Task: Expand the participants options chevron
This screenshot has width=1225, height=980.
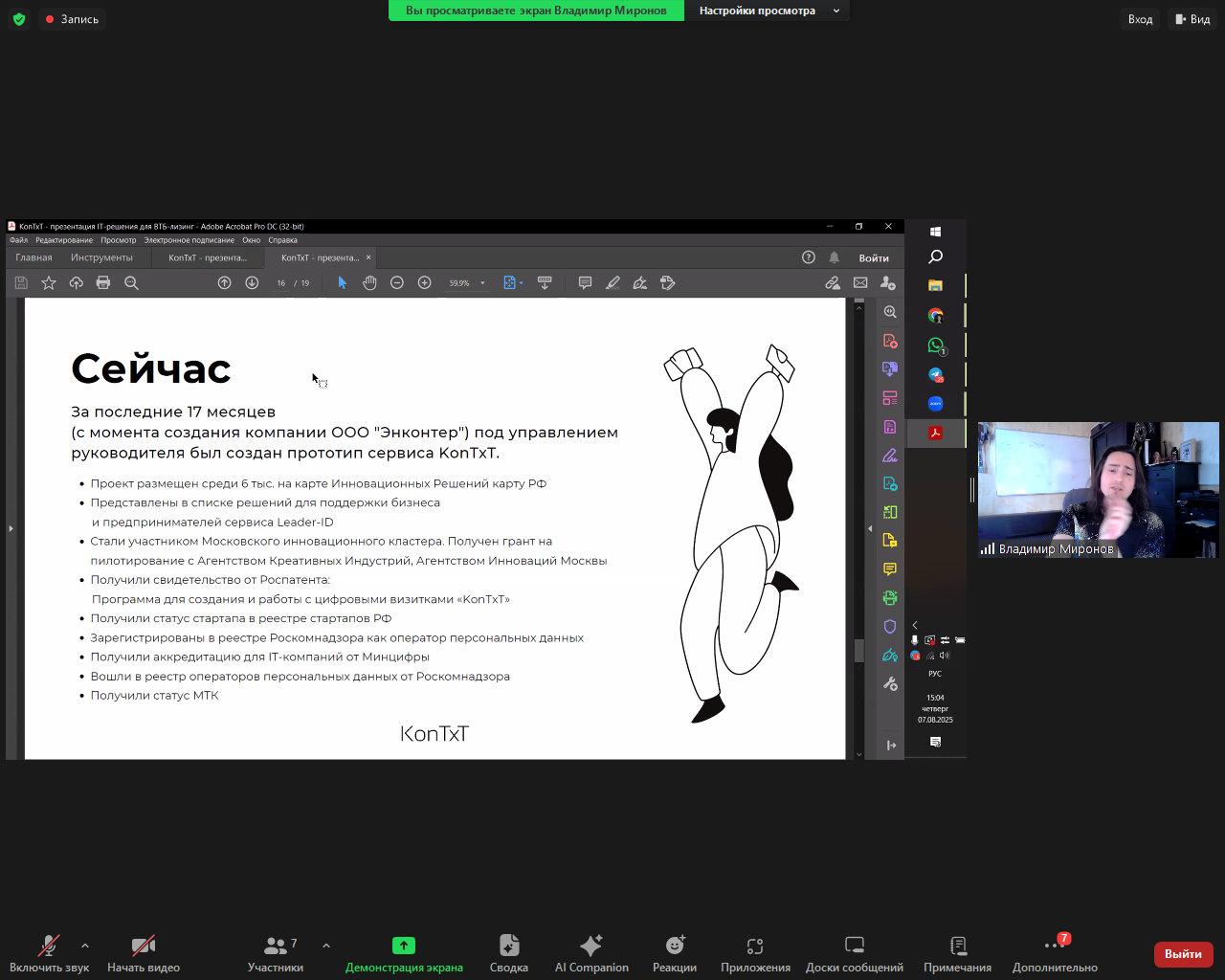Action: (x=326, y=946)
